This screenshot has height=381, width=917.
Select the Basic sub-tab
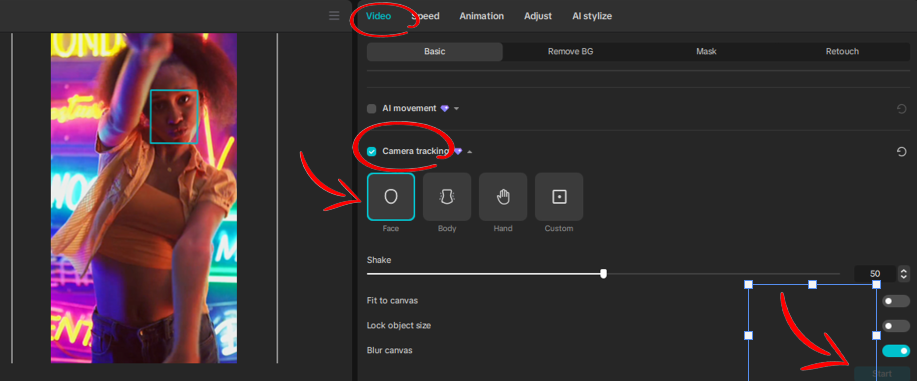click(435, 52)
